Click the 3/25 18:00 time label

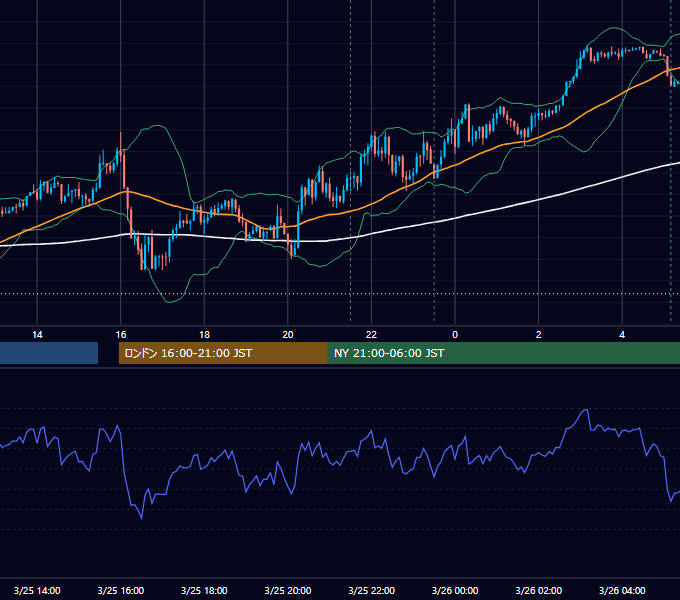coord(204,590)
